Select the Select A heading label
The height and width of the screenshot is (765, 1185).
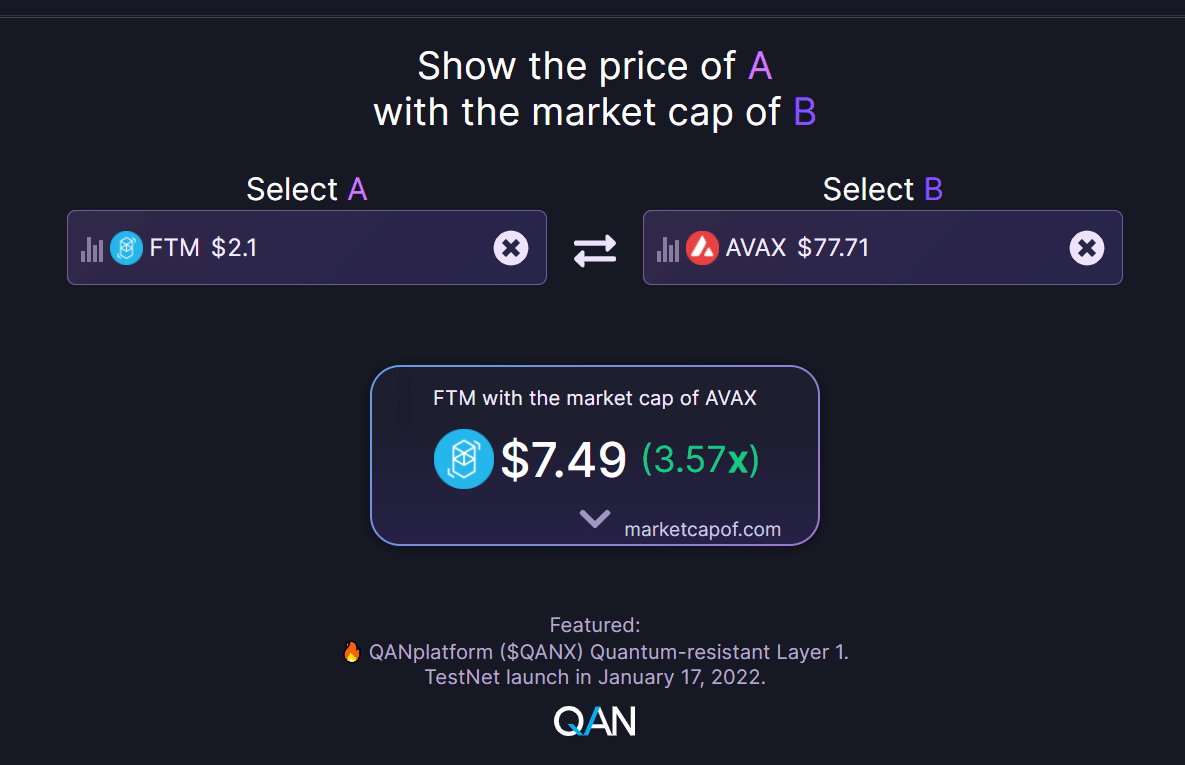[x=306, y=188]
